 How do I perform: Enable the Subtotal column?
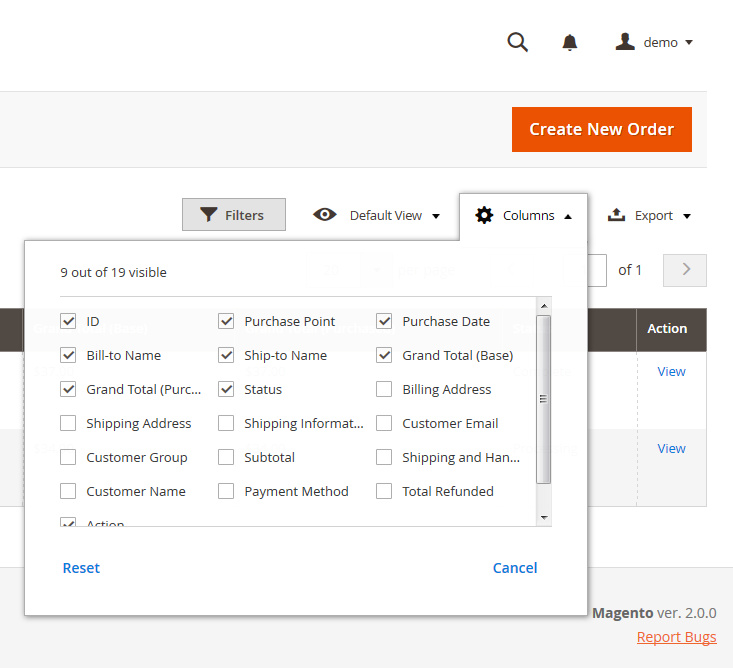(226, 457)
